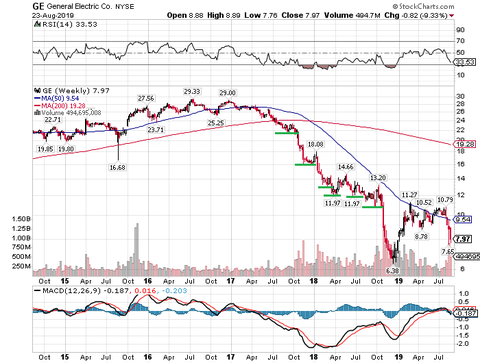
Task: Click the MA(200) 19.28 legend entry
Action: click(60, 106)
